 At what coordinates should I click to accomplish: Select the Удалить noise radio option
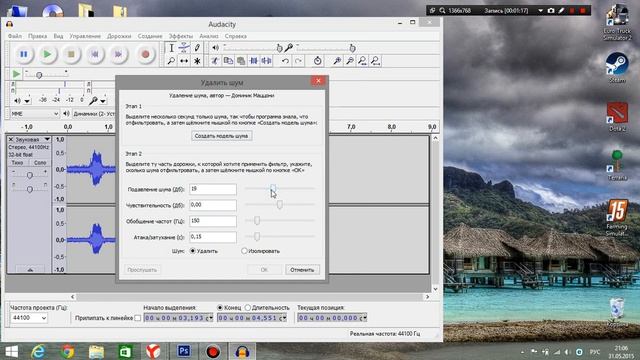(193, 251)
